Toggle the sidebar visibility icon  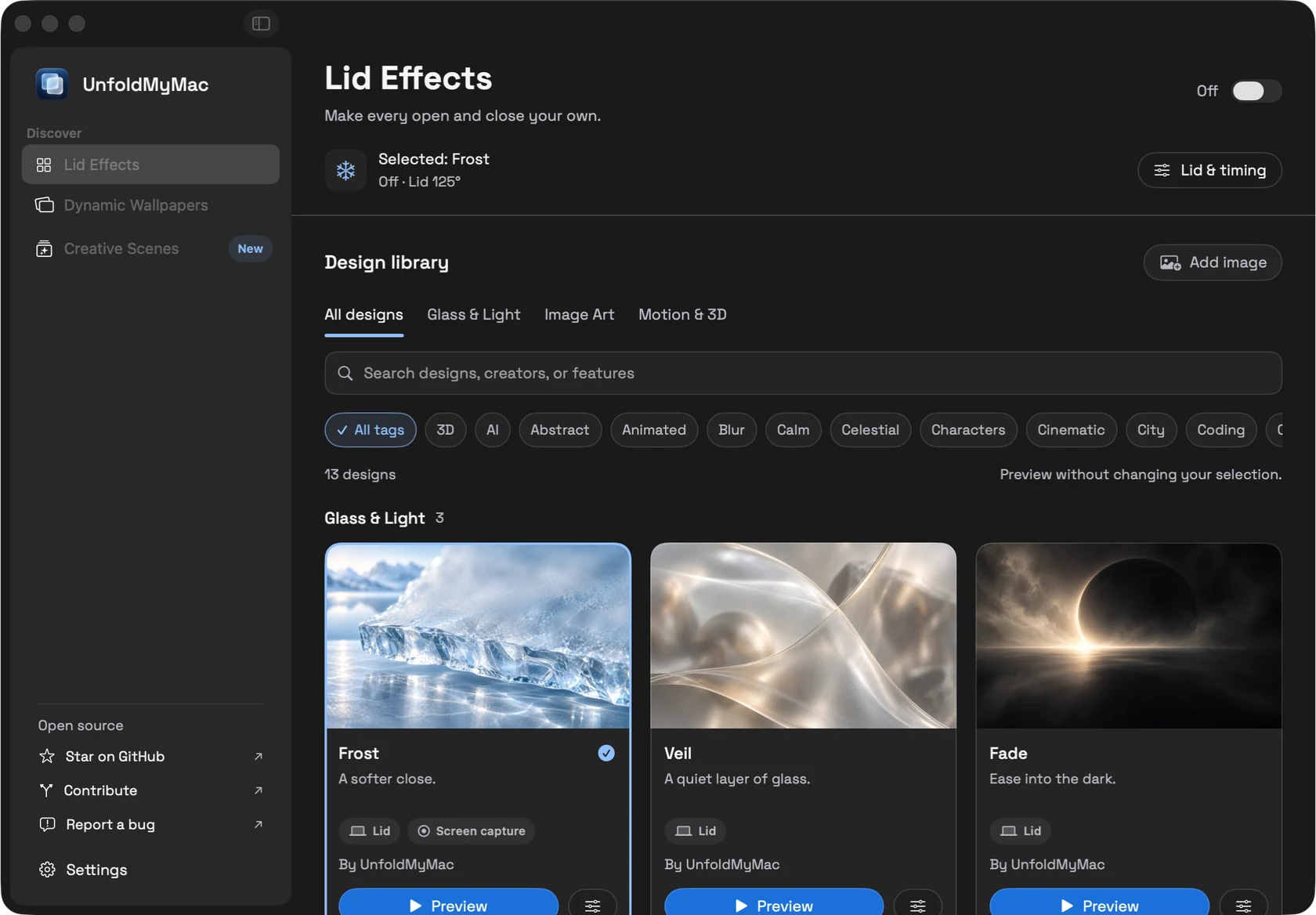point(262,24)
